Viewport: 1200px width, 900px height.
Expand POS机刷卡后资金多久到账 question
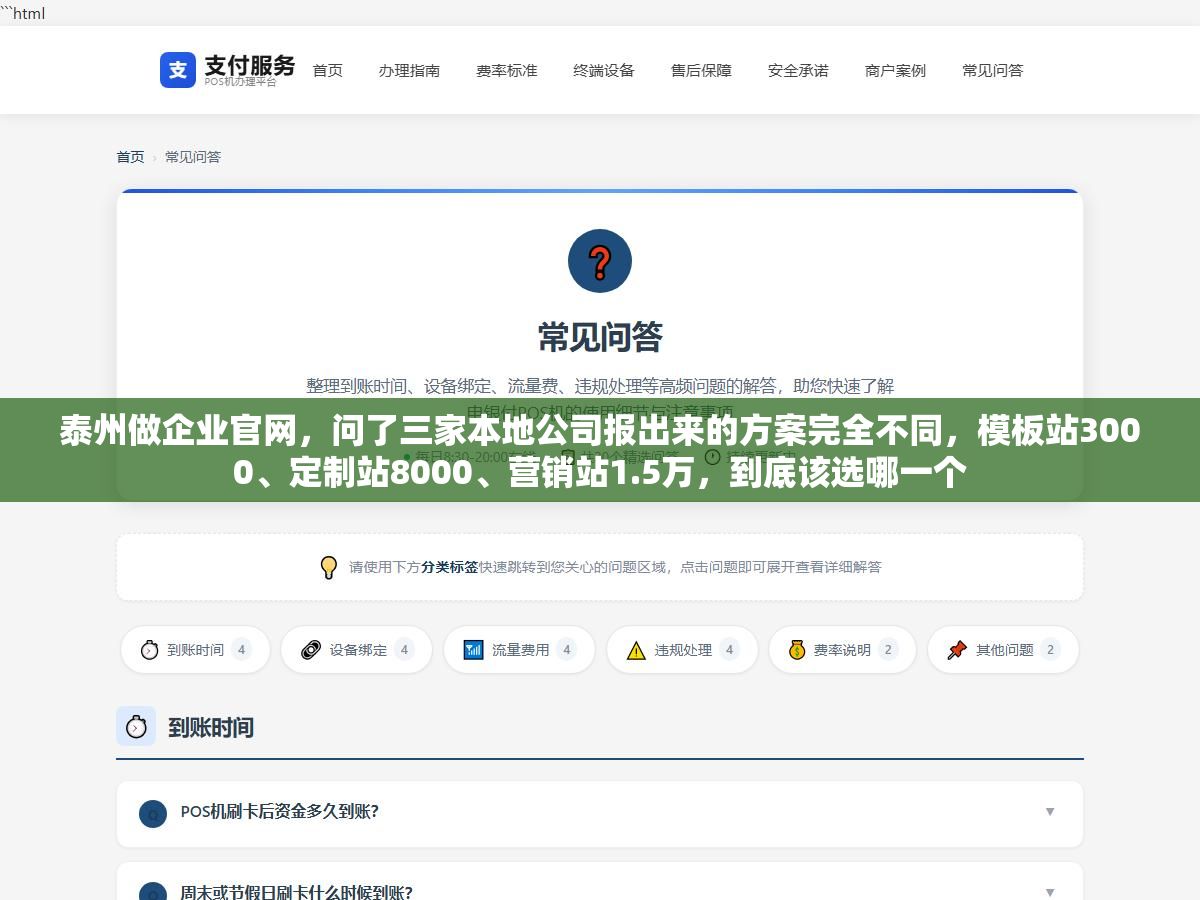[600, 812]
